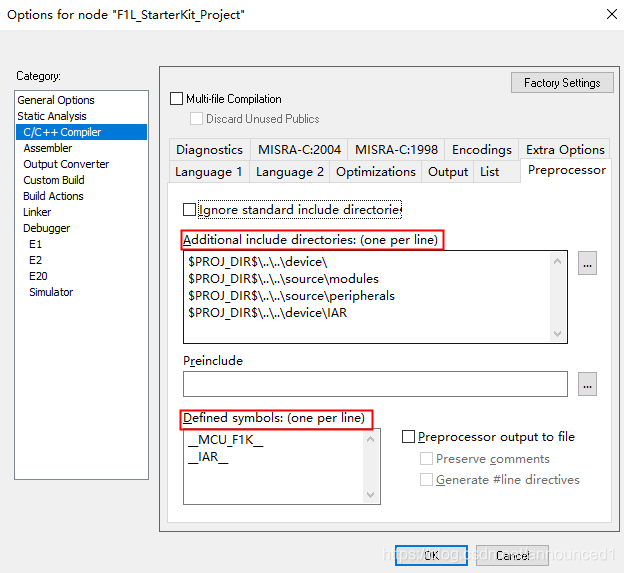Image resolution: width=624 pixels, height=573 pixels.
Task: Confirm with the OK button
Action: (x=431, y=555)
